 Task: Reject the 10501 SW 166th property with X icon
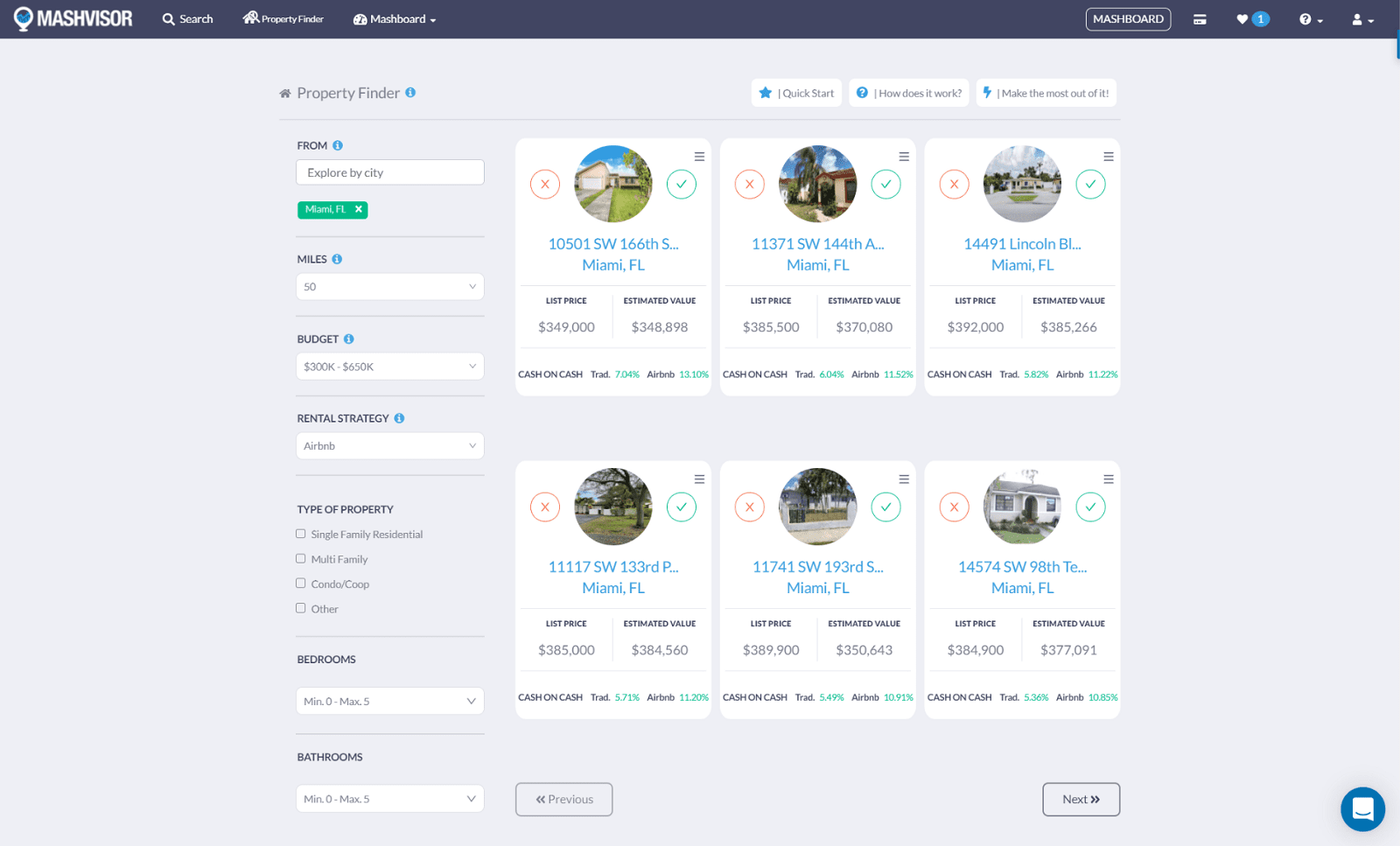(544, 184)
